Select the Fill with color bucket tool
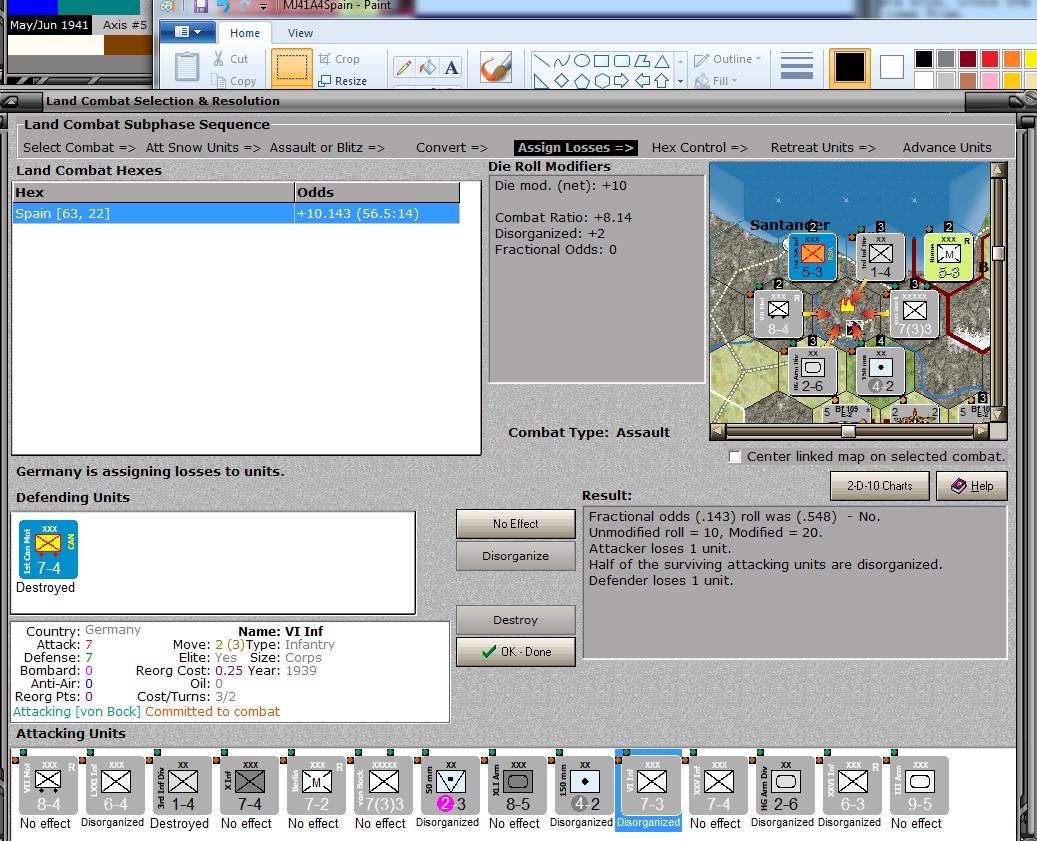 click(428, 67)
